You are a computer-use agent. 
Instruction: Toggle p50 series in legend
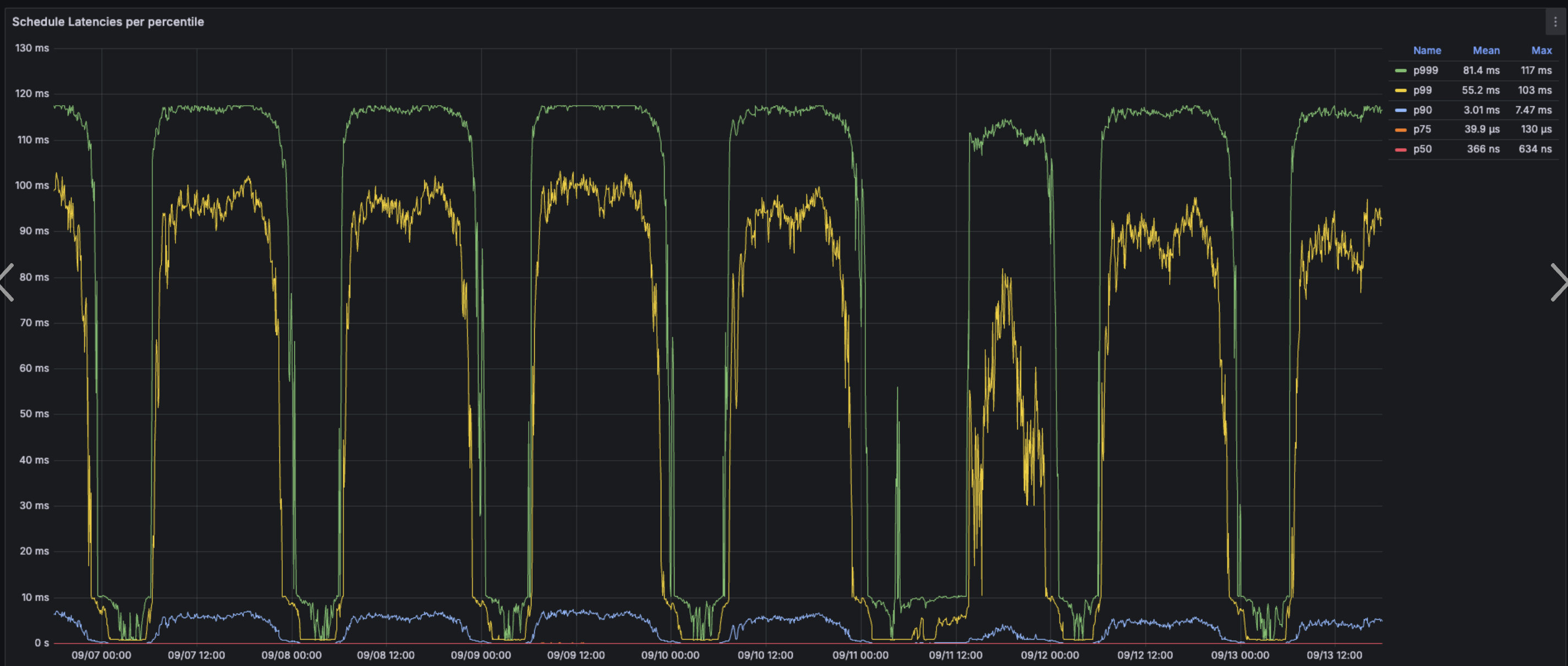[x=1423, y=149]
